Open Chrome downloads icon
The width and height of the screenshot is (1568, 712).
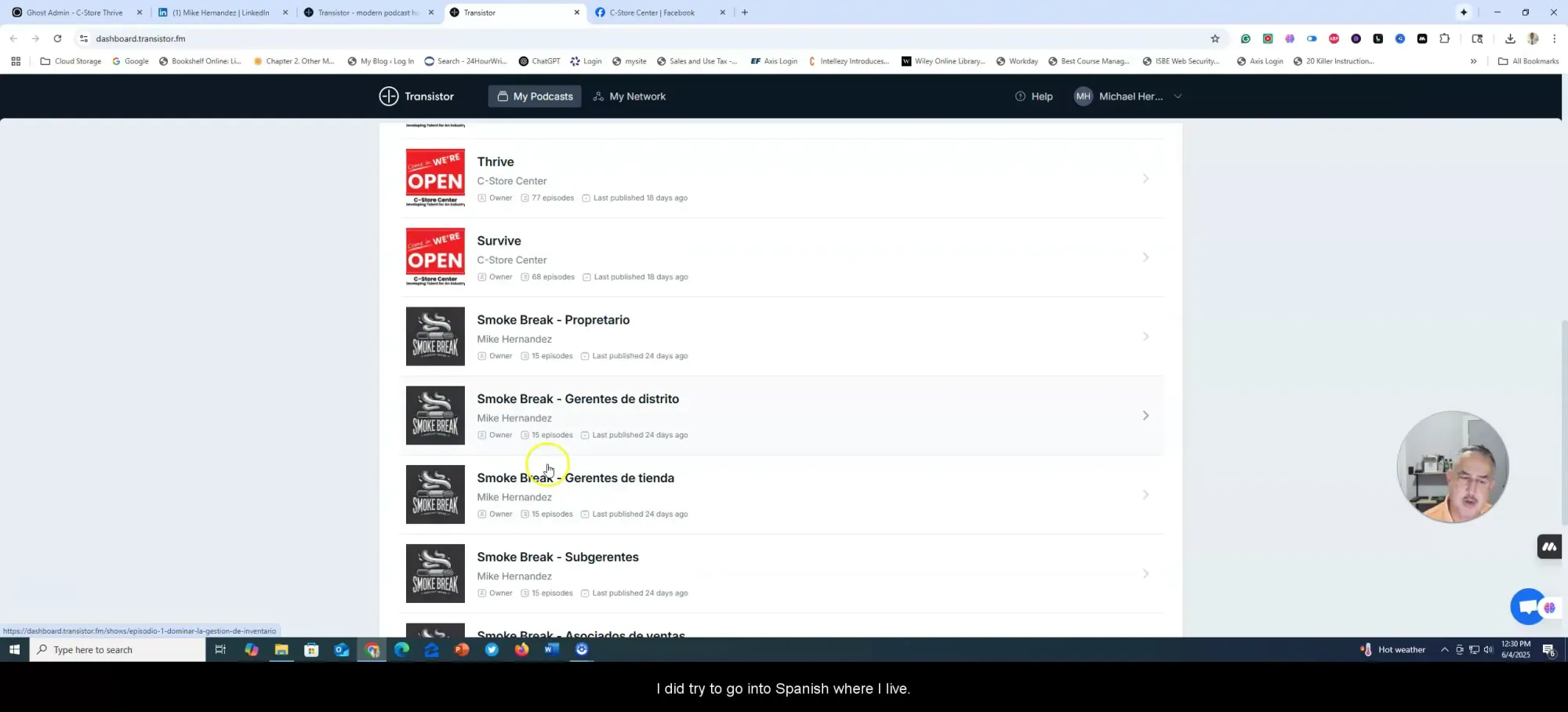1510,38
